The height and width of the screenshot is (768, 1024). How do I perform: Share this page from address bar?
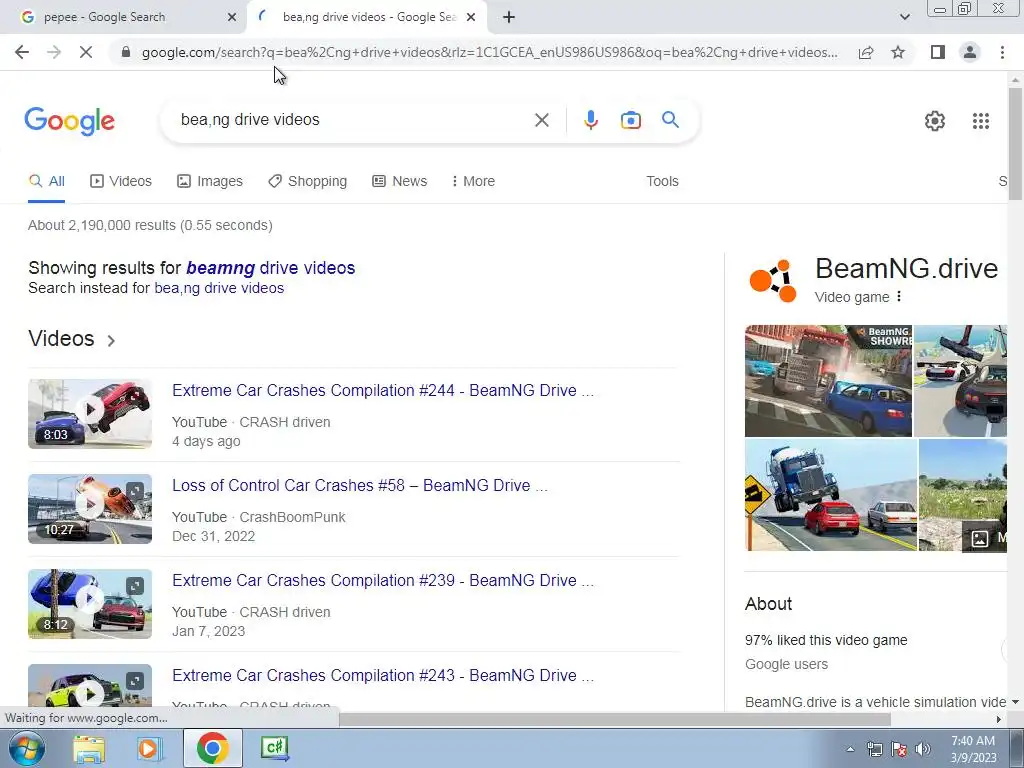[866, 52]
